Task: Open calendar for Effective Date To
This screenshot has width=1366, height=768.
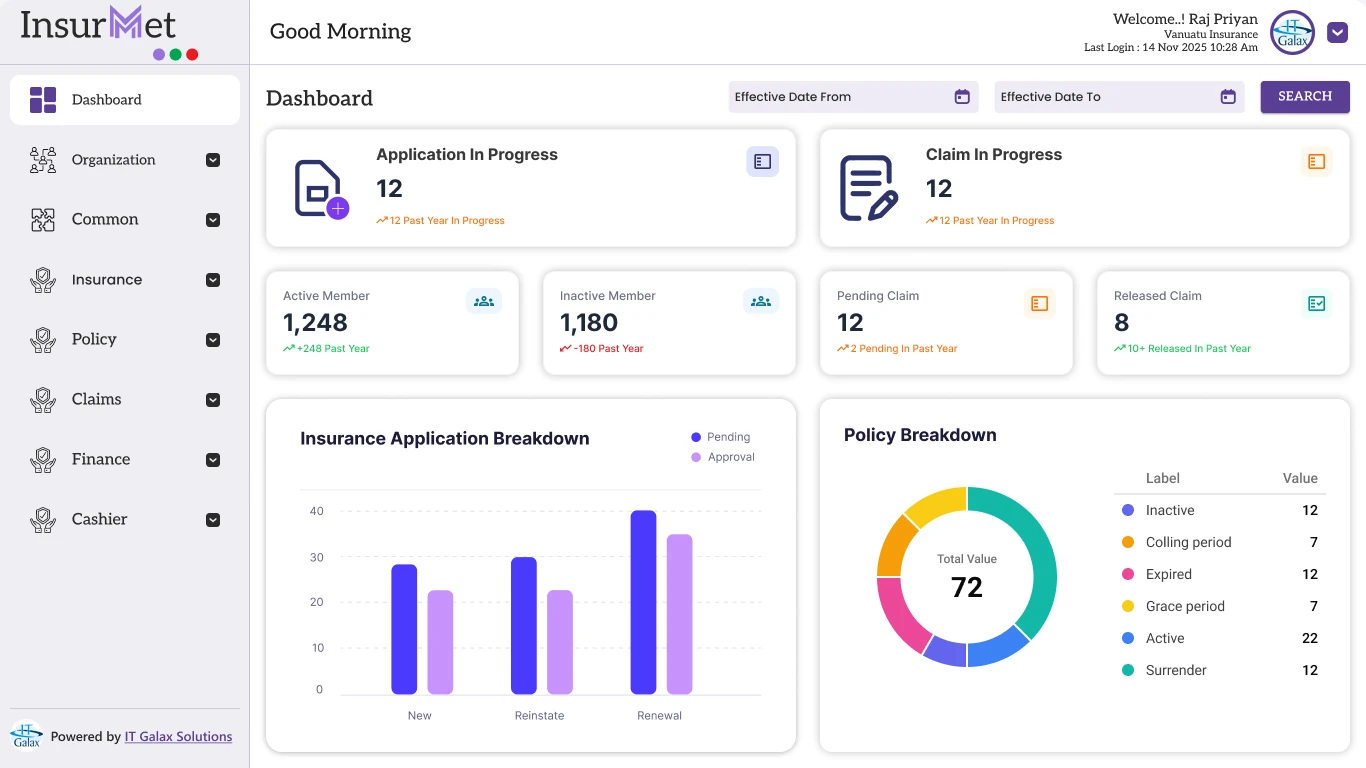Action: click(1228, 97)
